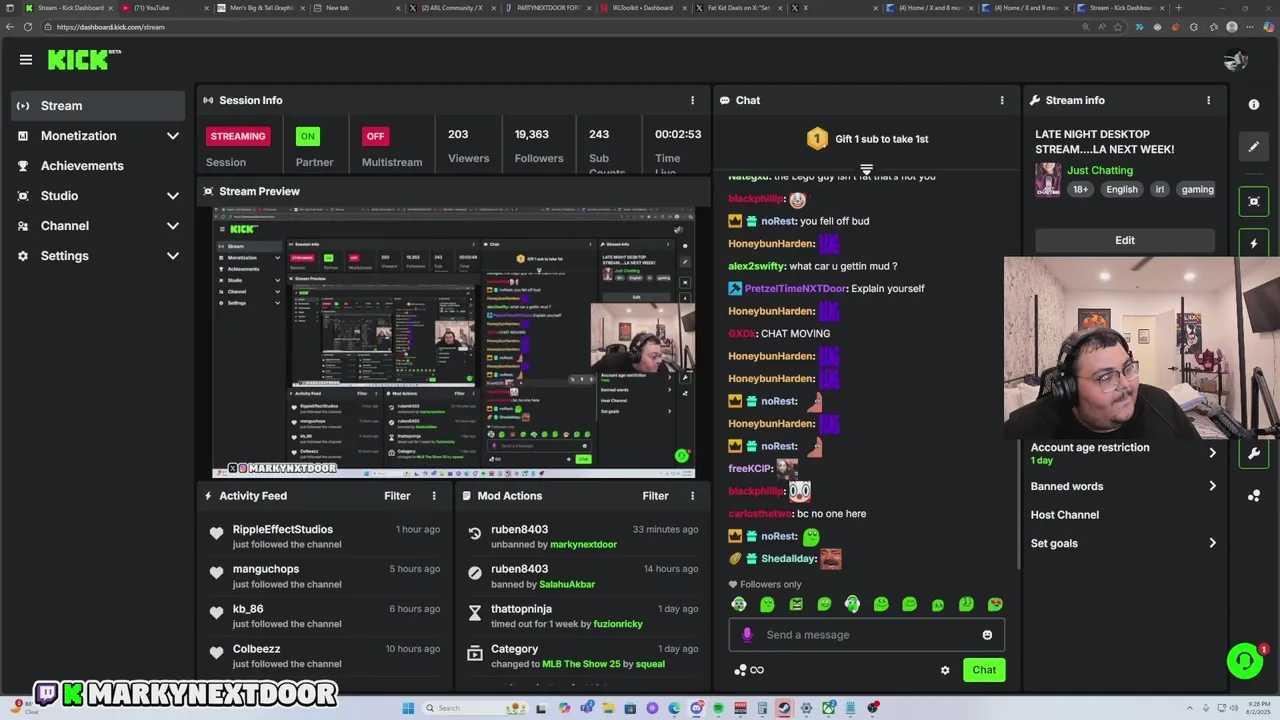The image size is (1280, 720).
Task: Click the purple microphone icon in chat input
Action: pos(747,635)
